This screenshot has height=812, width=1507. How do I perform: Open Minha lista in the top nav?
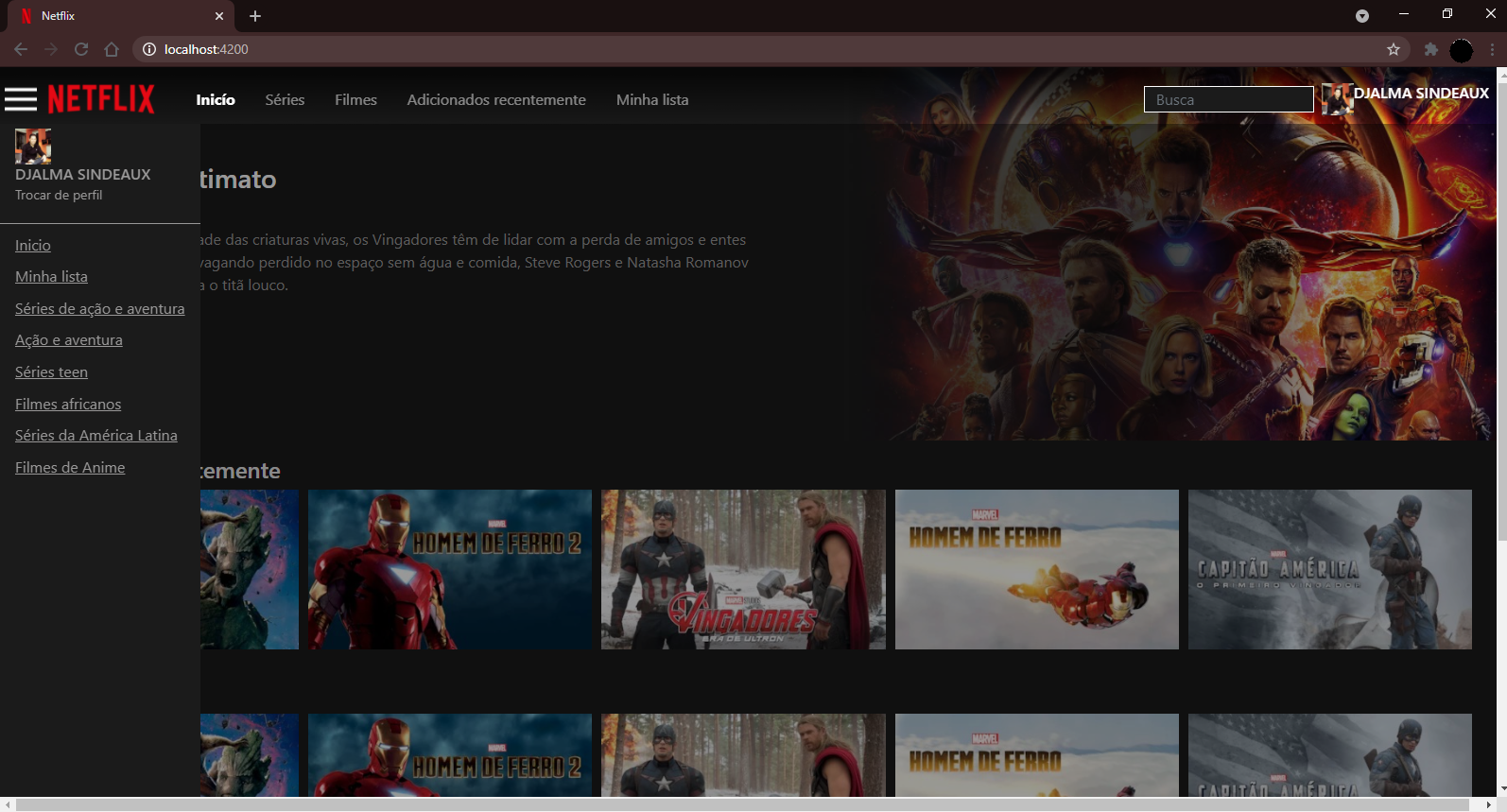pyautogui.click(x=652, y=99)
